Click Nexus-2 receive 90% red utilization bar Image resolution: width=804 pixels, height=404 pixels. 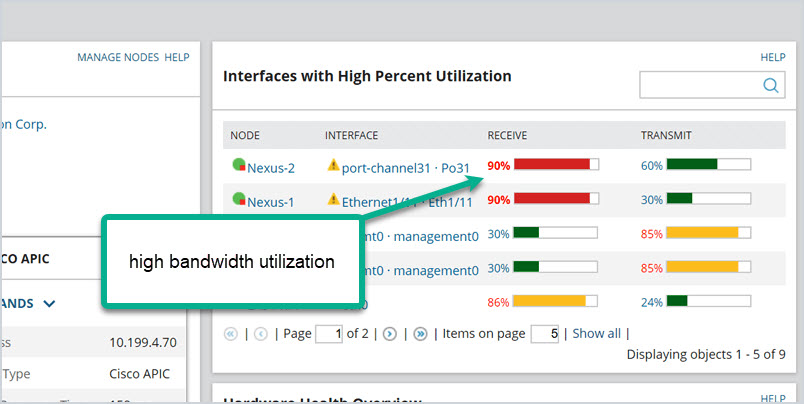556,164
